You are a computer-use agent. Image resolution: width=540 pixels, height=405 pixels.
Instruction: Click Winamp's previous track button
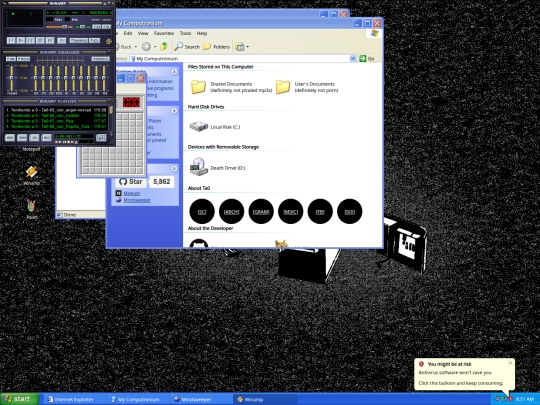[11, 40]
